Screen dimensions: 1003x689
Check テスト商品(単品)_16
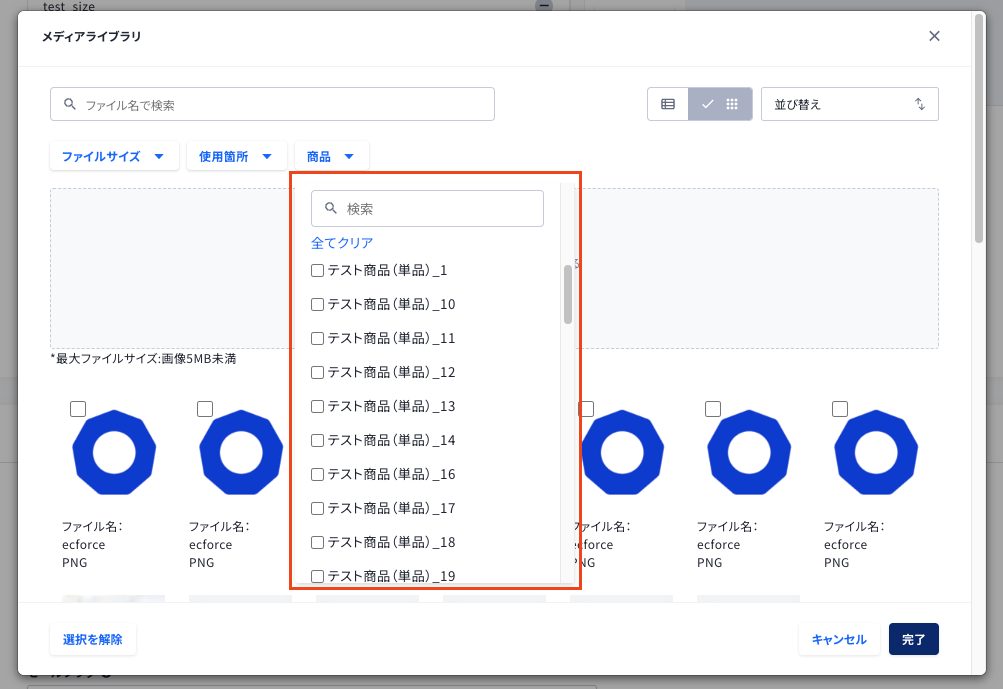click(x=317, y=474)
